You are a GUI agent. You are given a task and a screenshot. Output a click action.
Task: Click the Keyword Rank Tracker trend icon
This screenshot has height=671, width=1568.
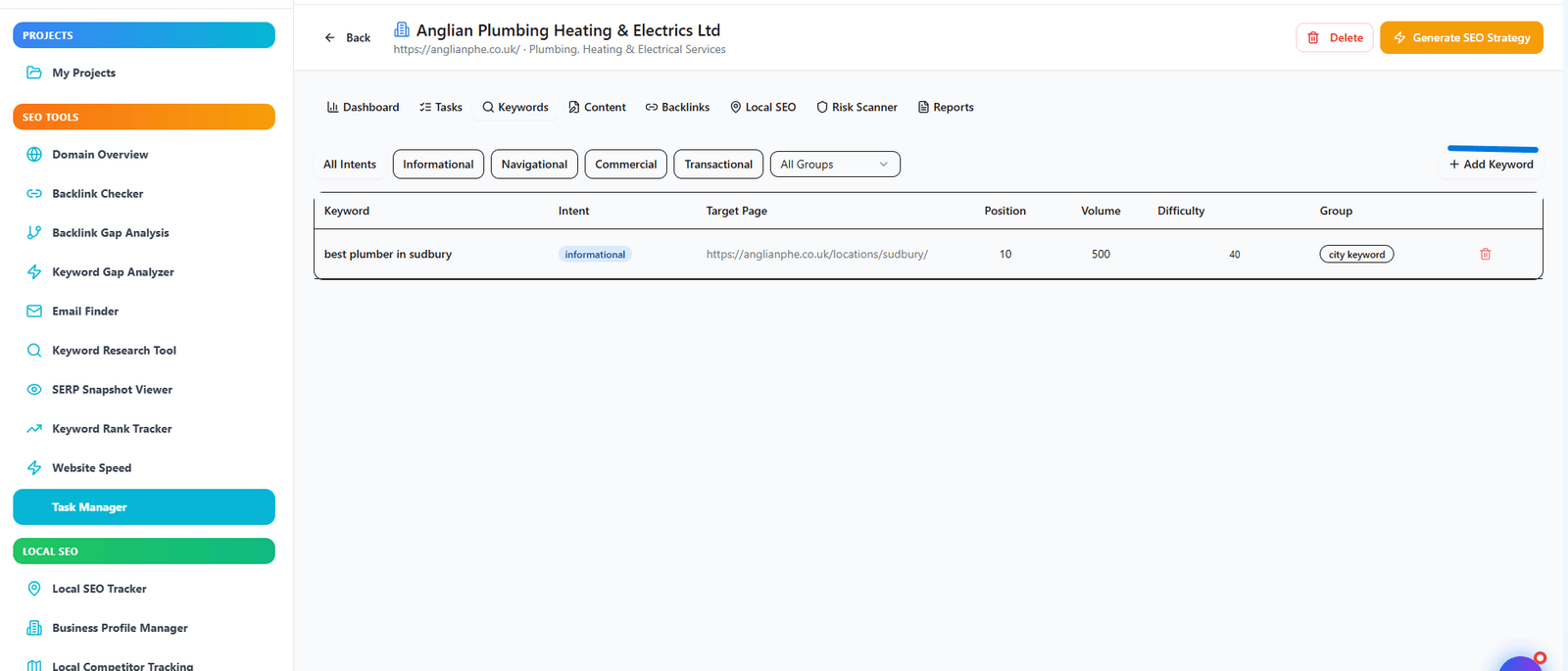click(34, 429)
